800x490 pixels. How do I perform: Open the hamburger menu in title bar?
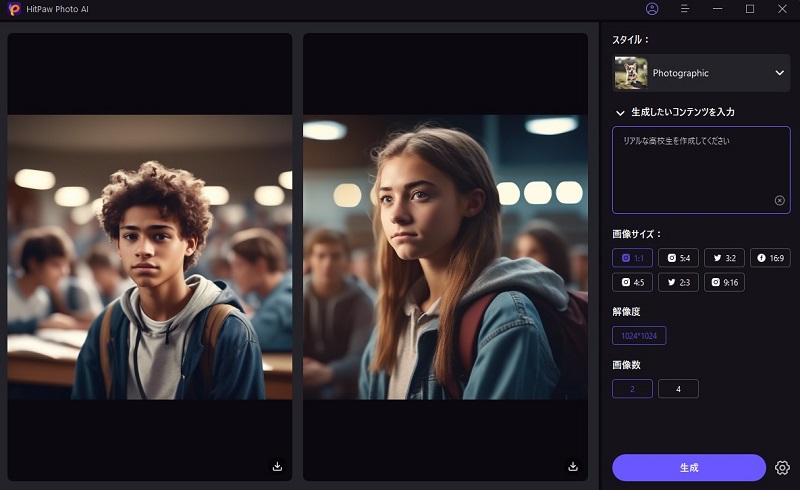coord(685,9)
